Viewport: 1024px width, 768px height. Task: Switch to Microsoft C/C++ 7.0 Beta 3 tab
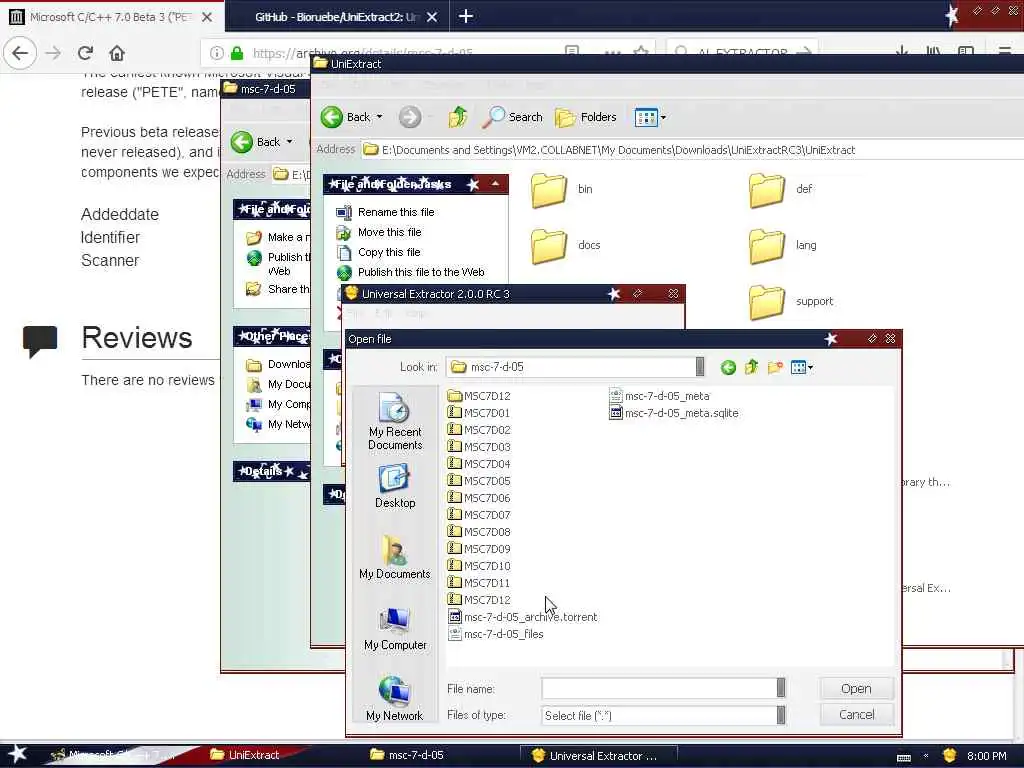coord(112,17)
